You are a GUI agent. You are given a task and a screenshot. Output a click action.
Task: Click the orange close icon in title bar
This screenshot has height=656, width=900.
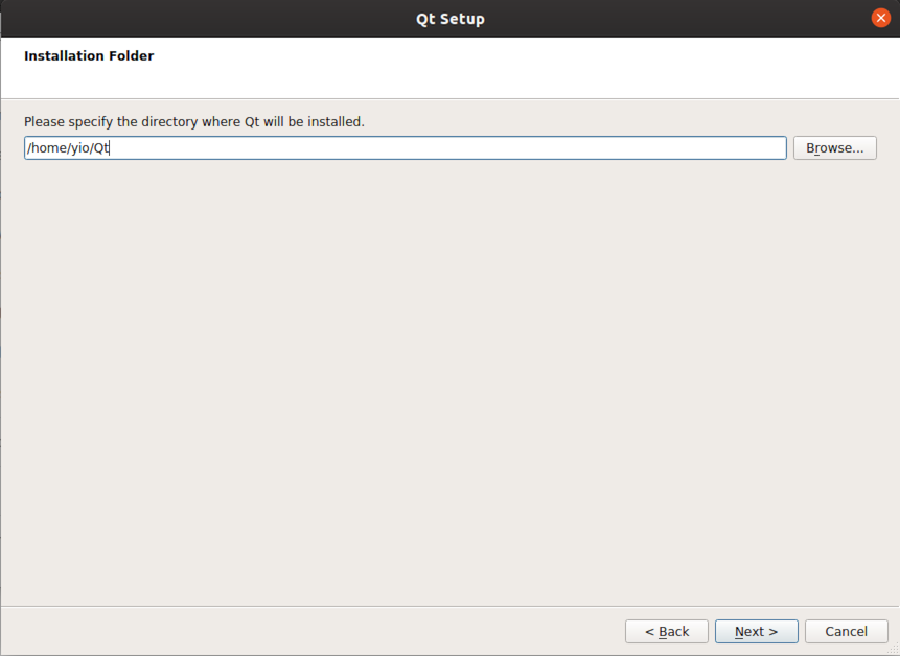tap(880, 17)
